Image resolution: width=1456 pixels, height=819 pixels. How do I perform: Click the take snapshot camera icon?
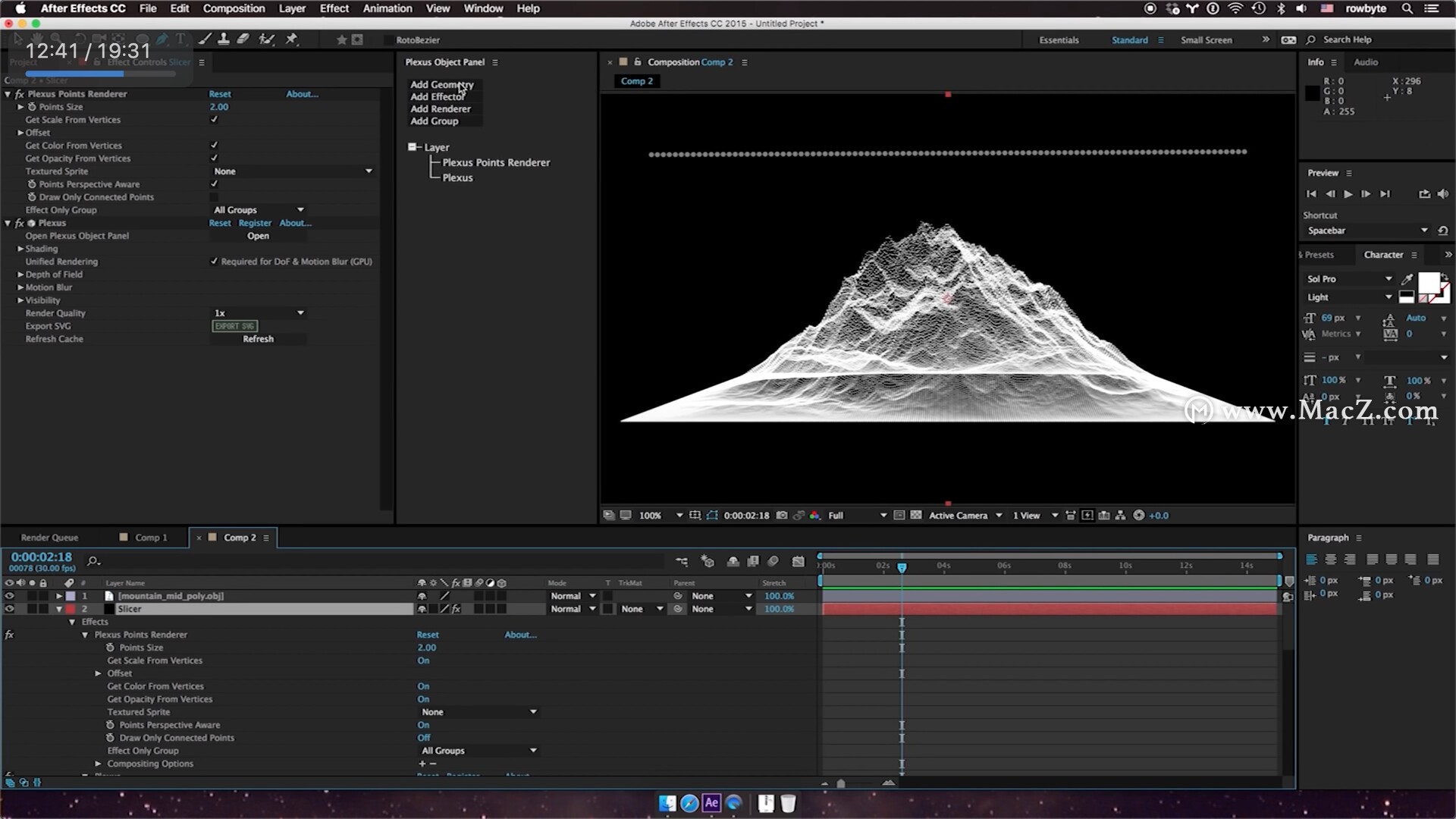pyautogui.click(x=782, y=516)
